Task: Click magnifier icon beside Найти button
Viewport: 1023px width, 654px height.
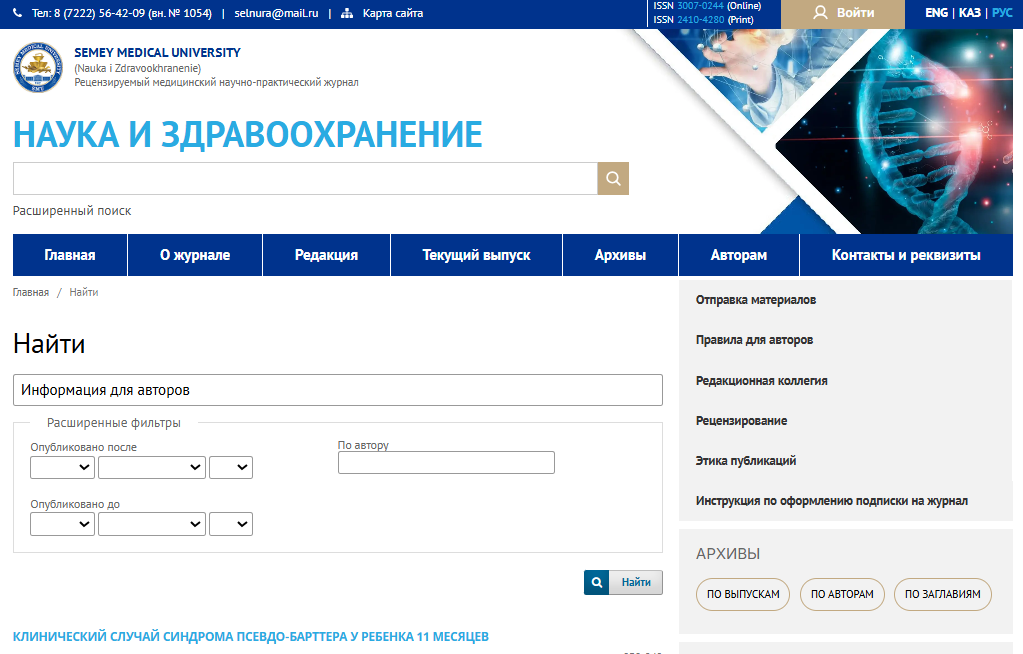Action: [596, 582]
